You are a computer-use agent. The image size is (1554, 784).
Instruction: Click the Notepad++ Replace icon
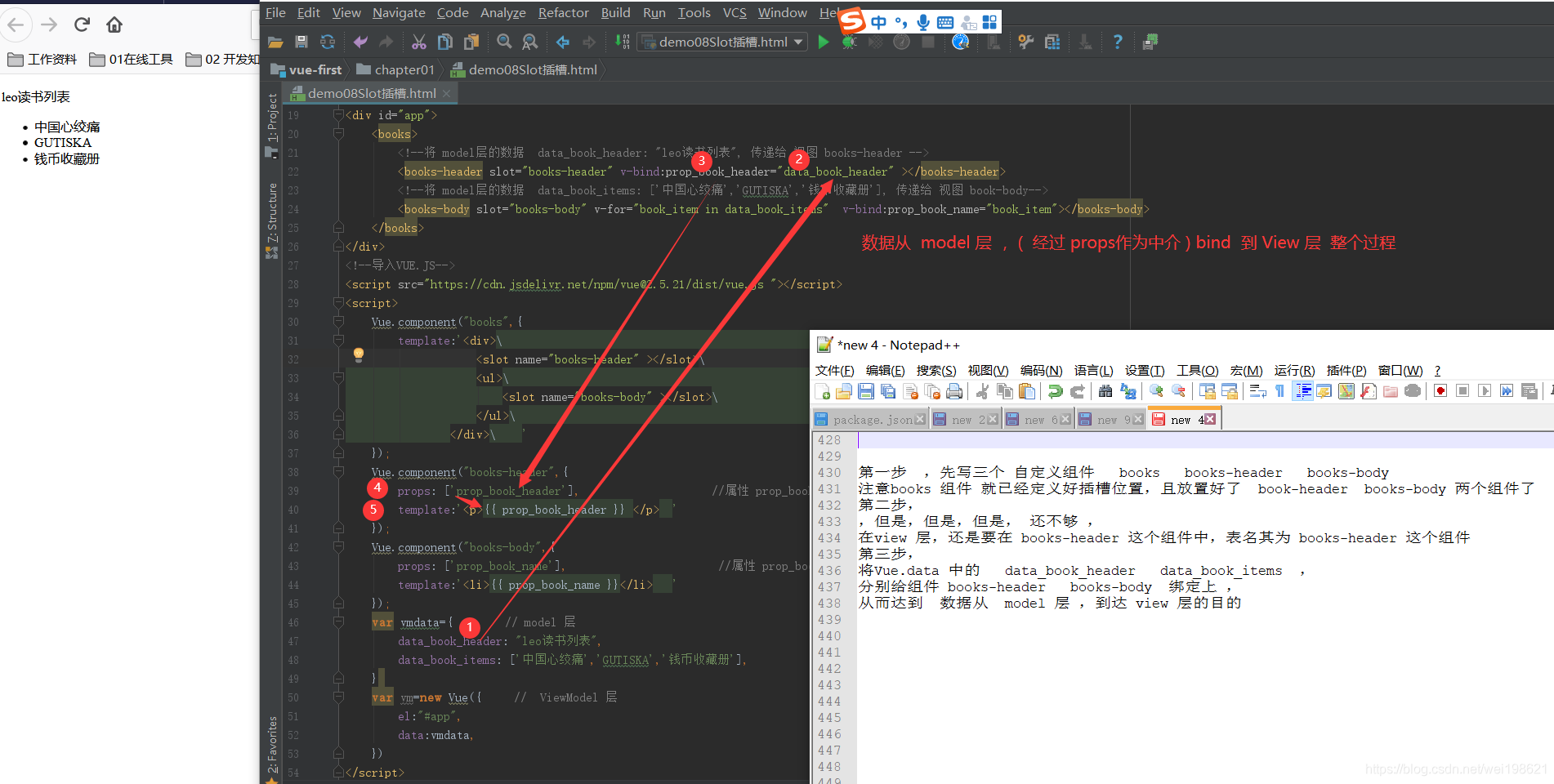click(1128, 392)
